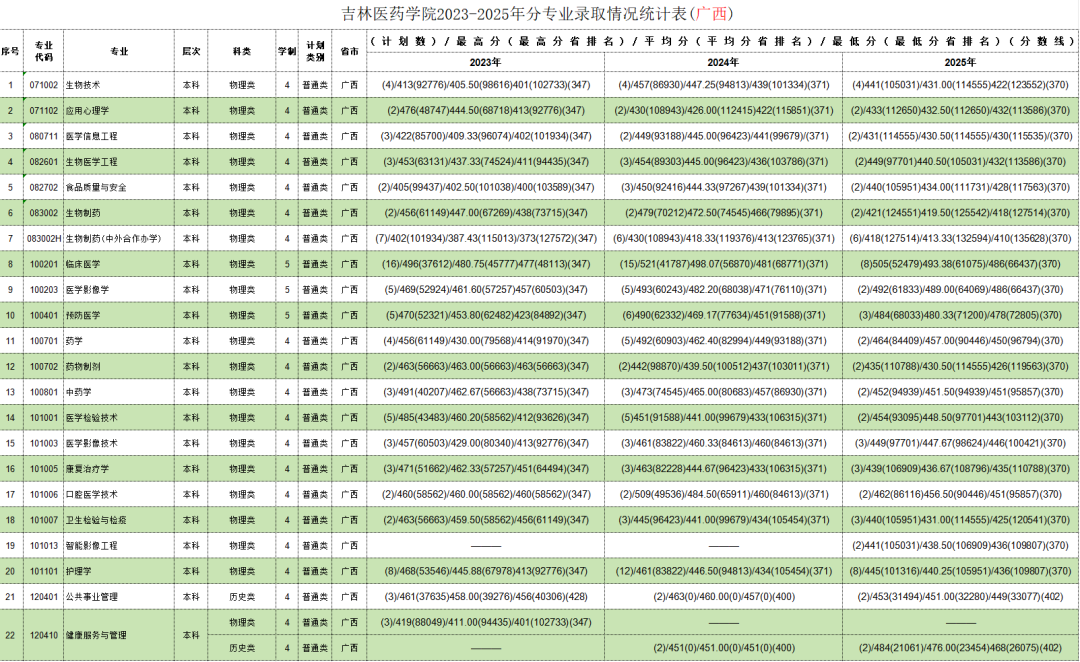This screenshot has height=662, width=1080.
Task: Select the major name 健康服务与管理
Action: [96, 635]
